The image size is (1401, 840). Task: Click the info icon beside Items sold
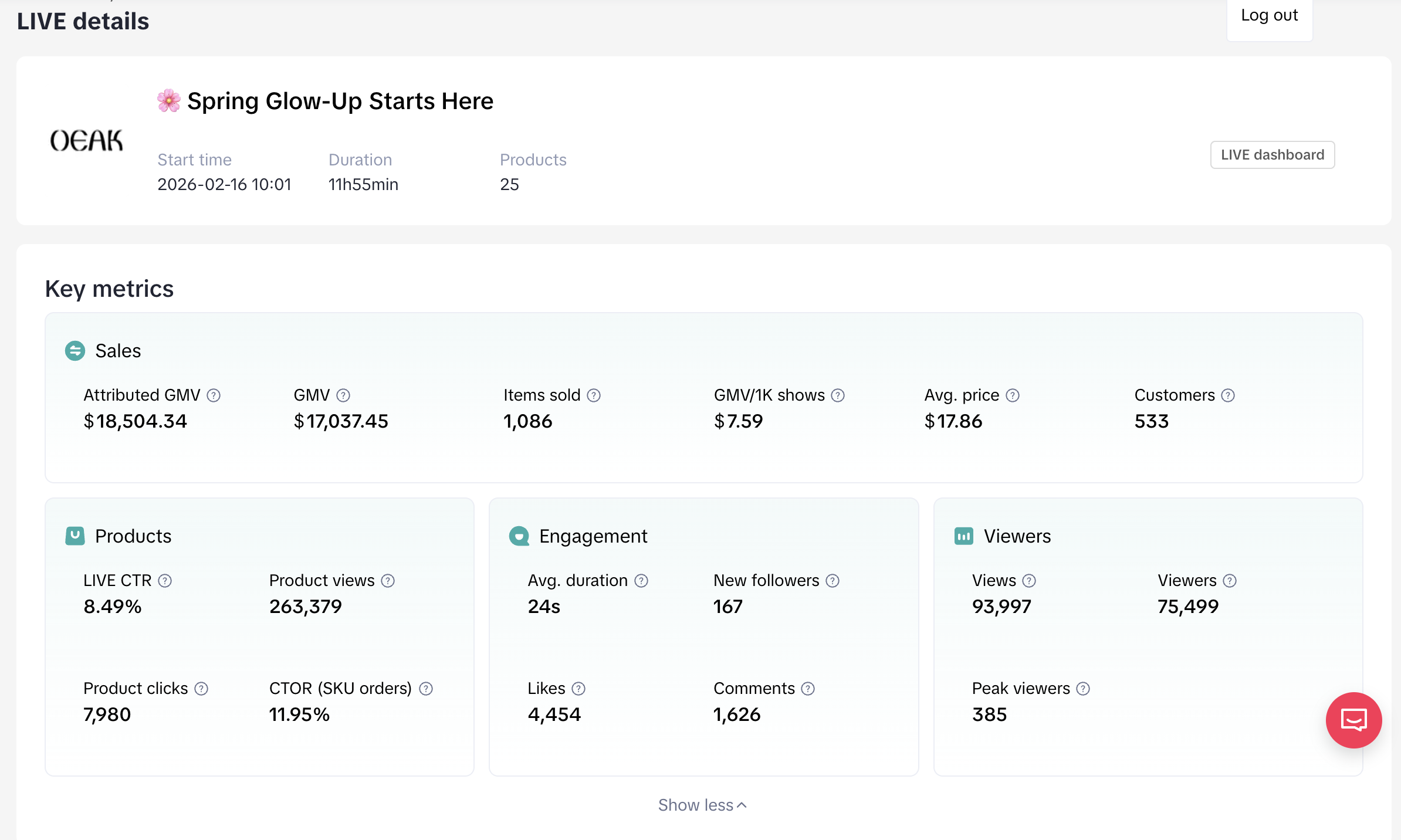(594, 395)
